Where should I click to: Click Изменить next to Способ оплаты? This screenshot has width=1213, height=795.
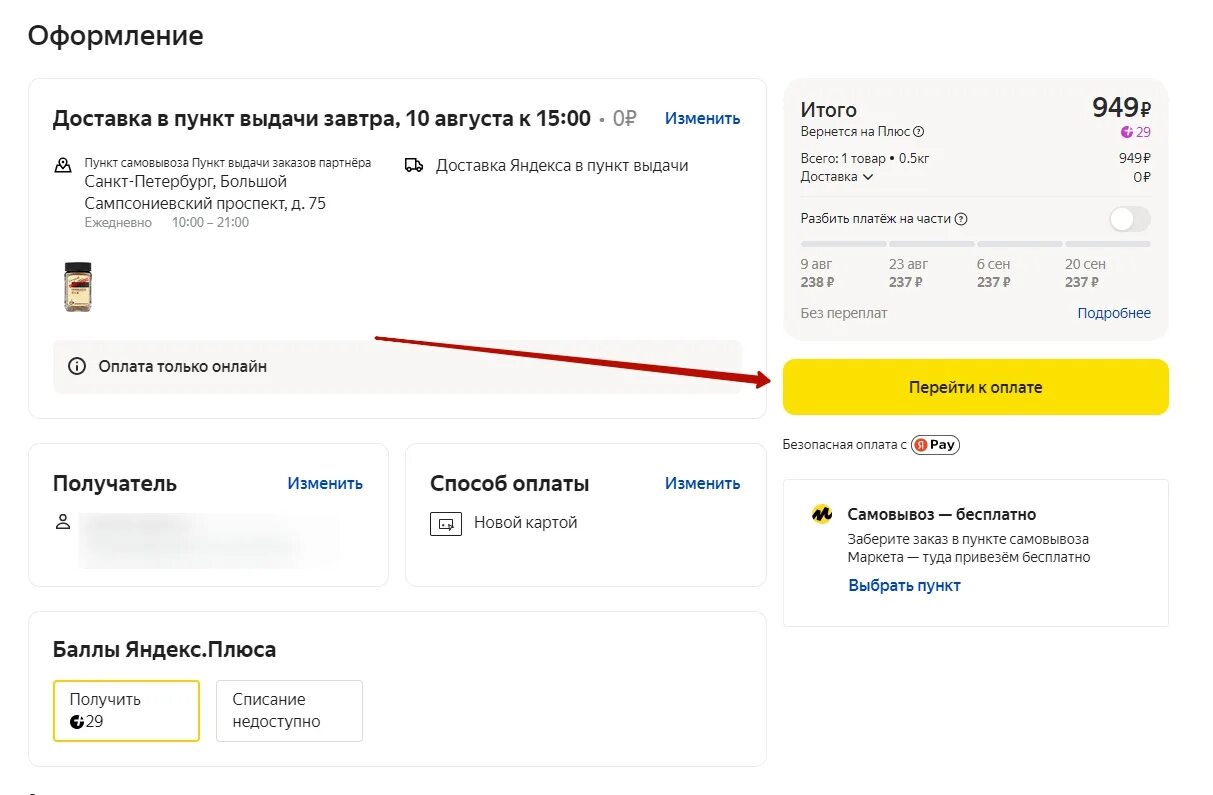point(702,483)
